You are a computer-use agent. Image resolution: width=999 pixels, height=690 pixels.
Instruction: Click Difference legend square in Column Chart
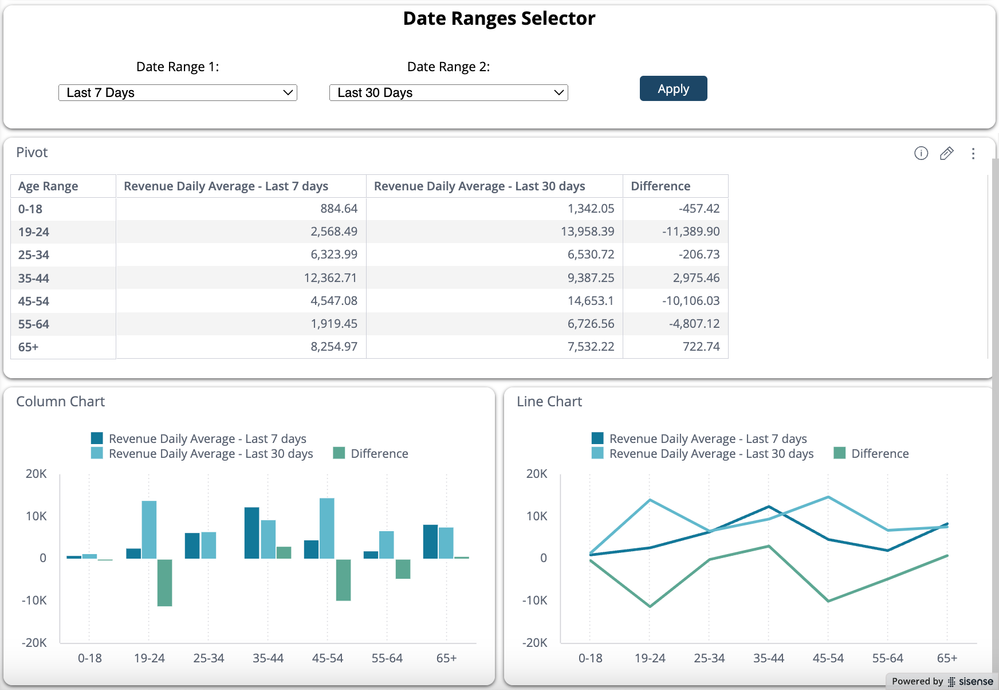[339, 453]
